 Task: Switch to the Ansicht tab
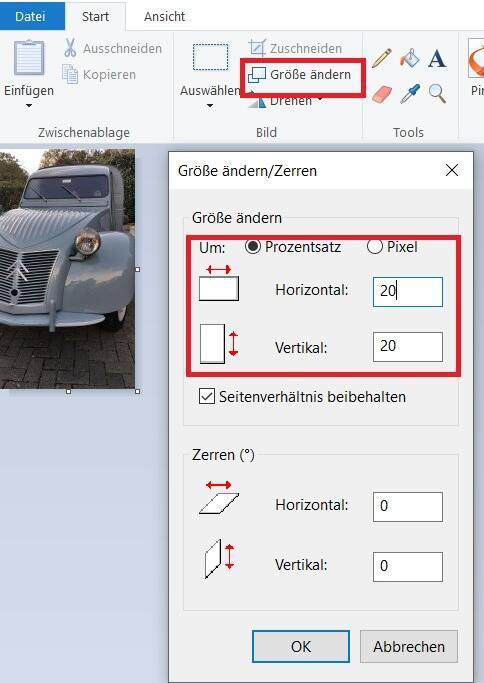165,16
